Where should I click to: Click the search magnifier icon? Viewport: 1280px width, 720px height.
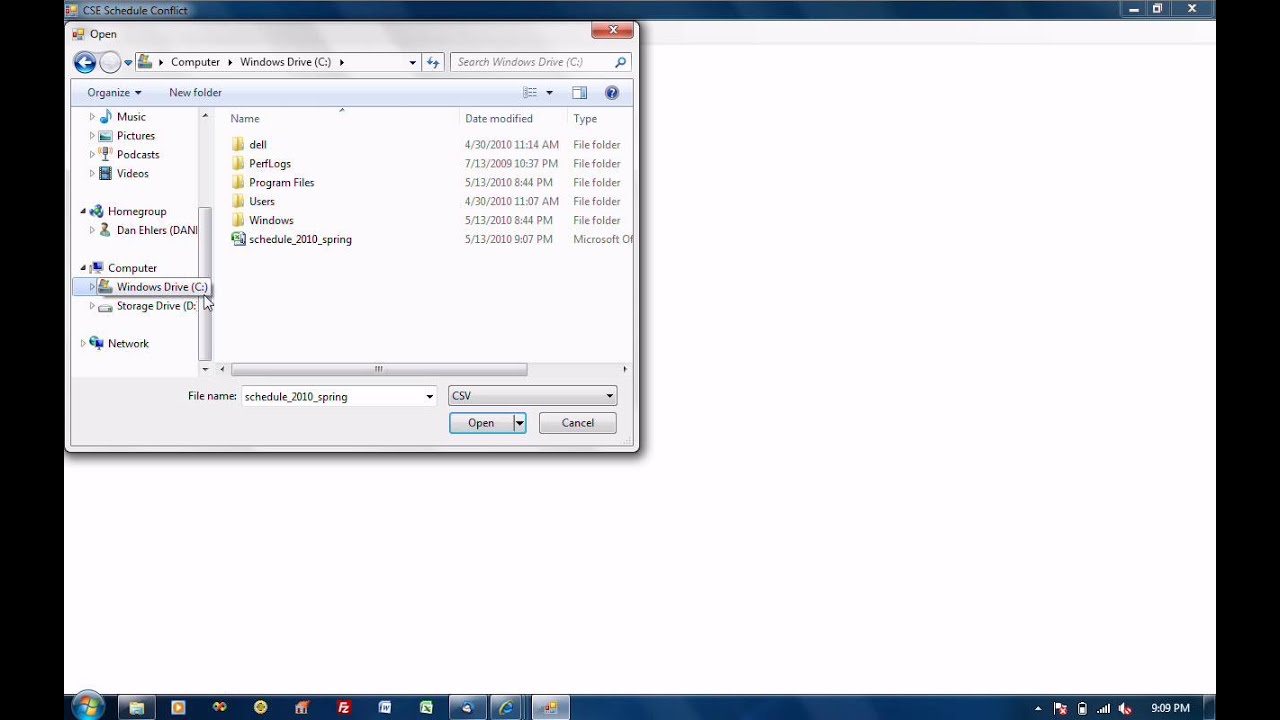(621, 62)
